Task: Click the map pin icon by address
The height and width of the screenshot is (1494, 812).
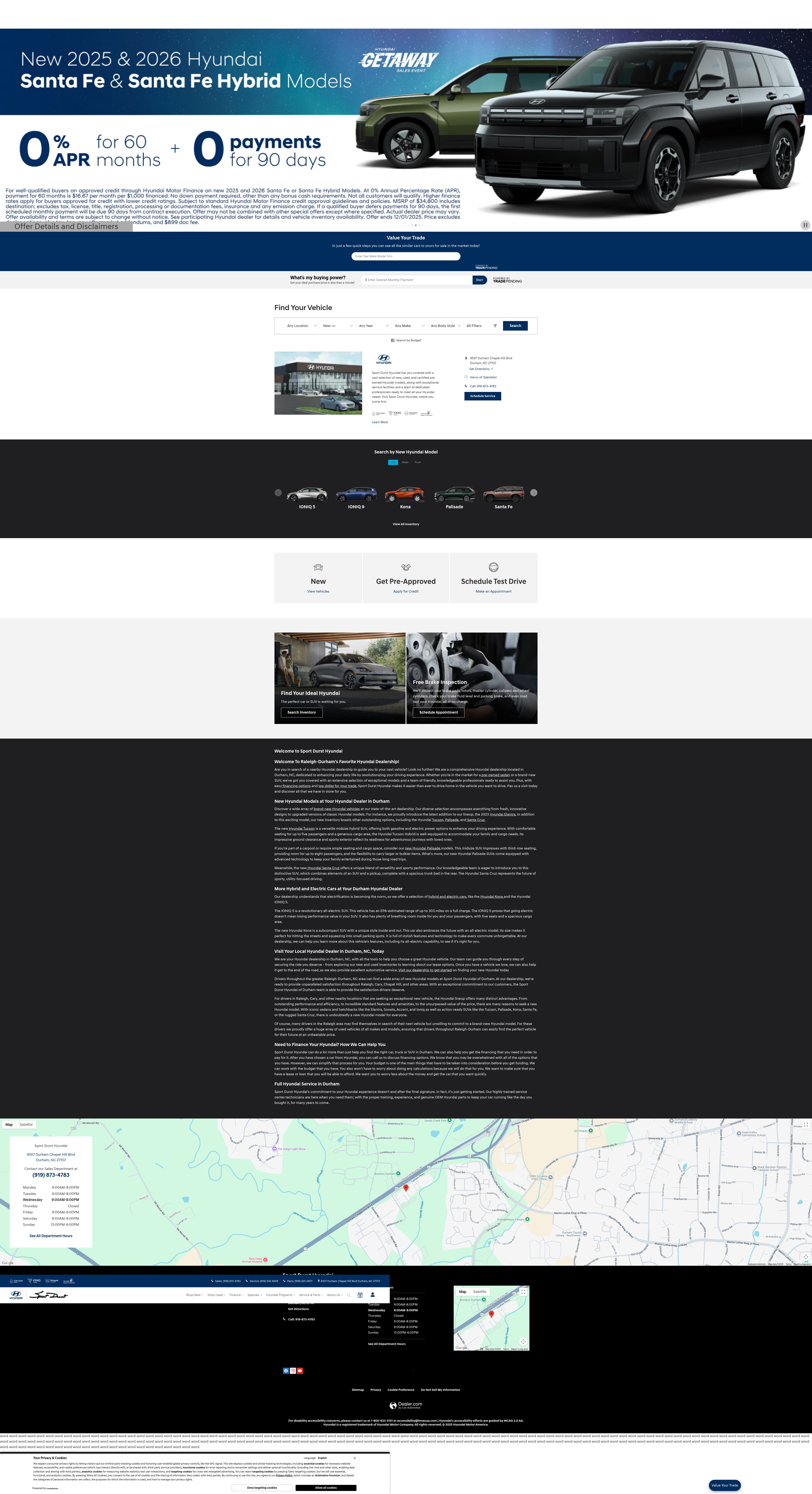Action: pyautogui.click(x=466, y=358)
